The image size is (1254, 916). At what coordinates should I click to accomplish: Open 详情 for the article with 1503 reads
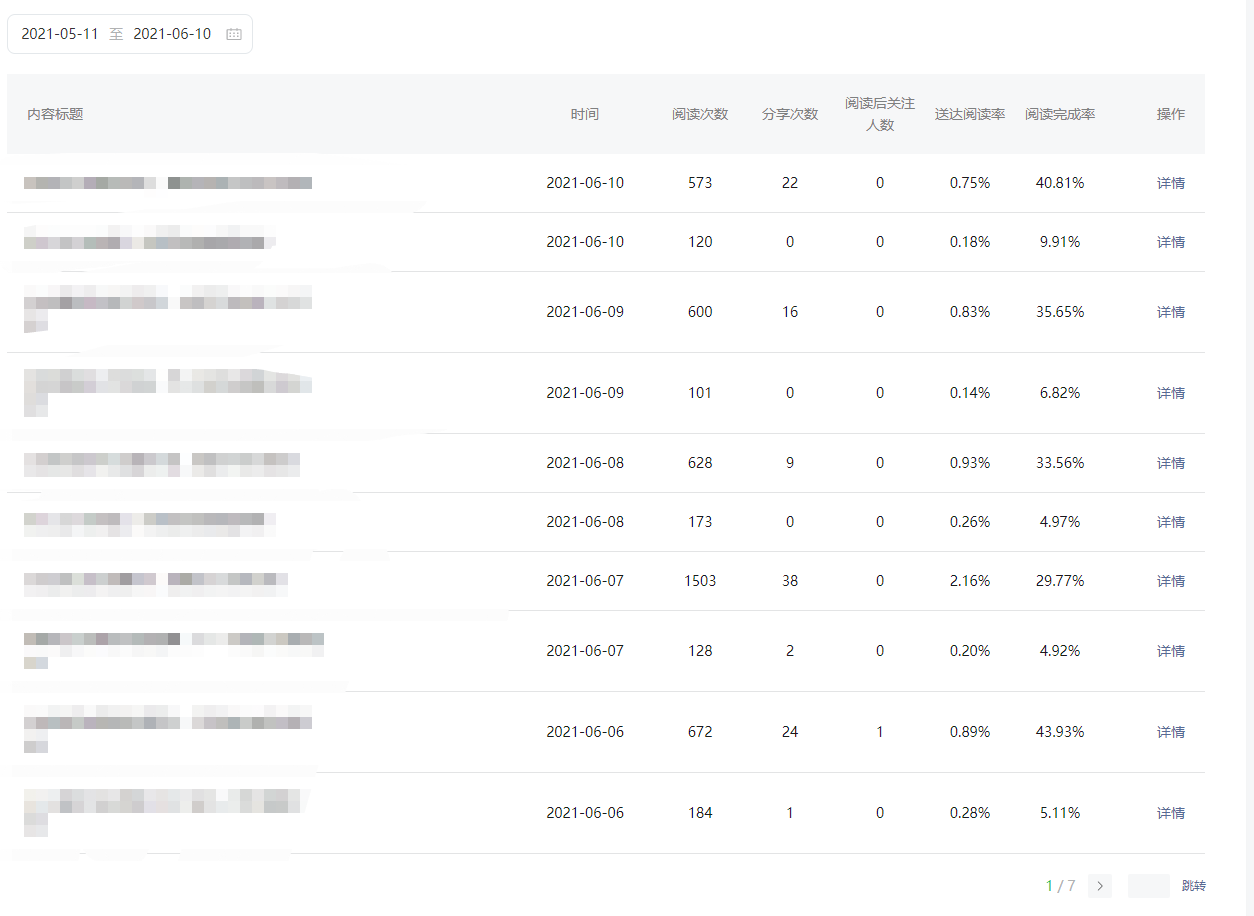[x=1170, y=581]
